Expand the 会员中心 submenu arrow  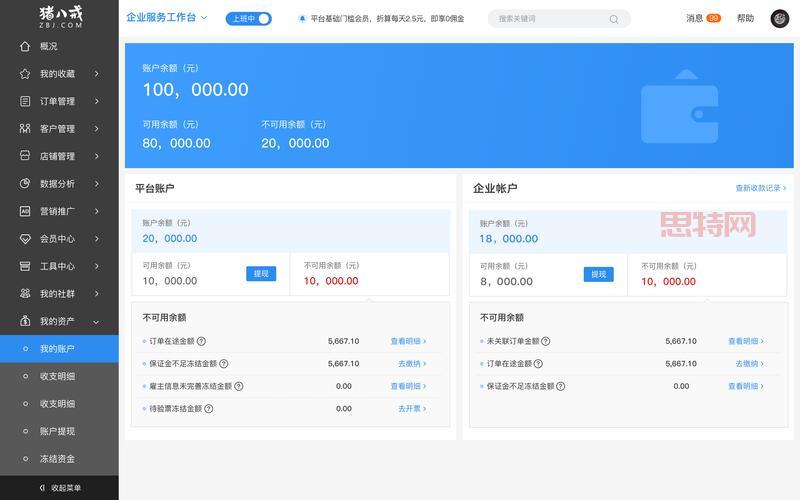(x=96, y=239)
